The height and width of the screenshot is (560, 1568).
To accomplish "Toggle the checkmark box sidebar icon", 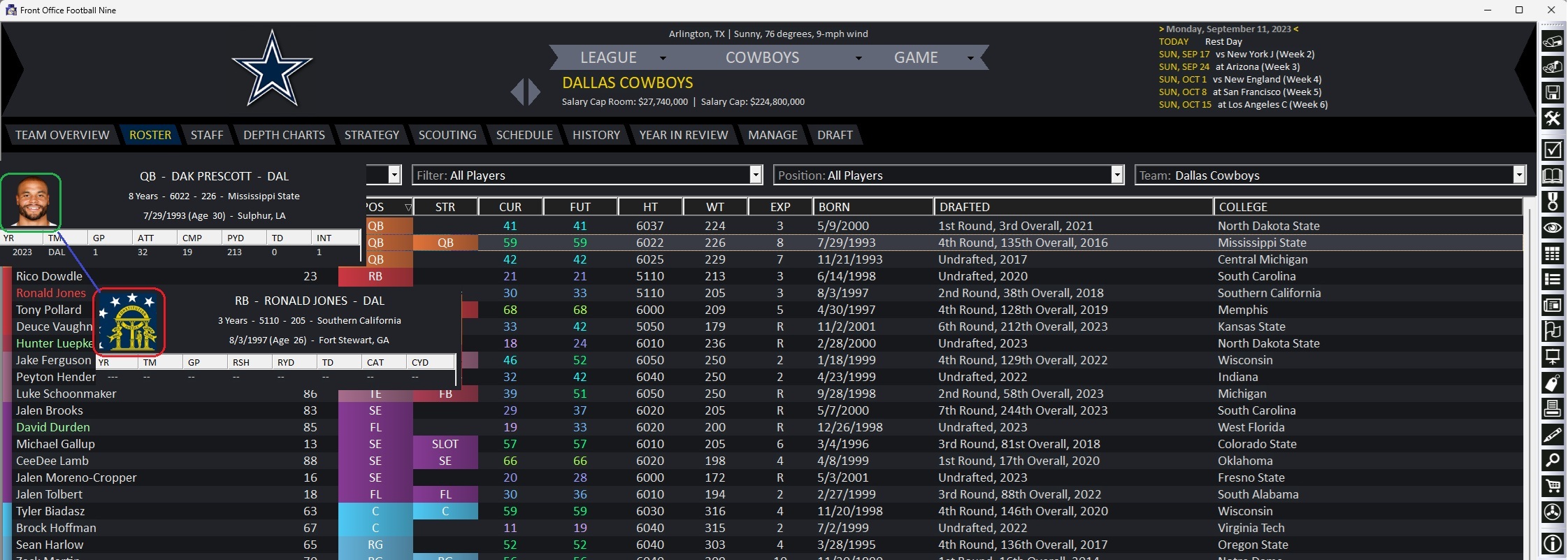I will coord(1552,150).
